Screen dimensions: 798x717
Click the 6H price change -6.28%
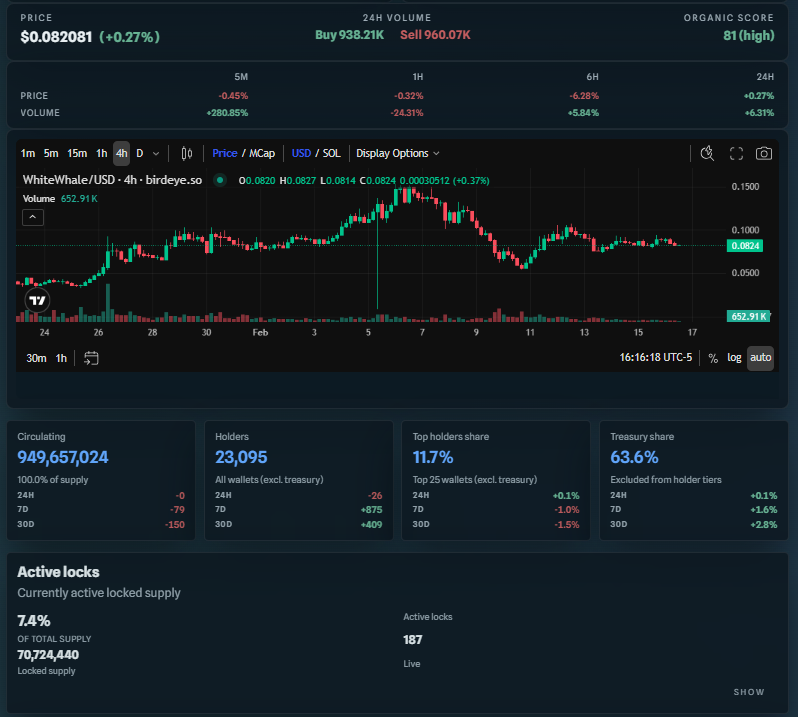(584, 96)
